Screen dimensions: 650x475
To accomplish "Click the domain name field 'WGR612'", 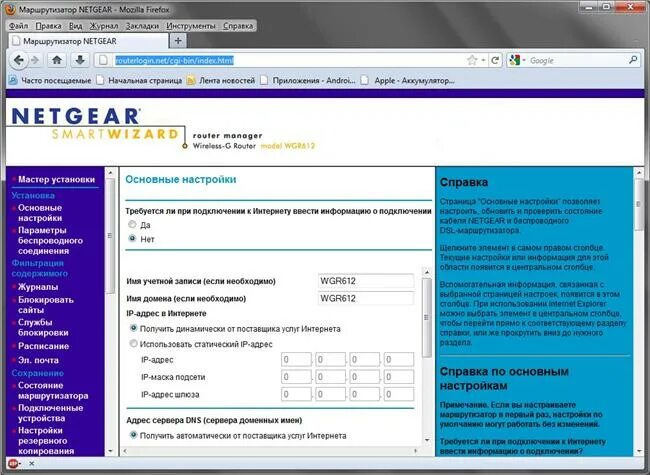I will coord(366,298).
